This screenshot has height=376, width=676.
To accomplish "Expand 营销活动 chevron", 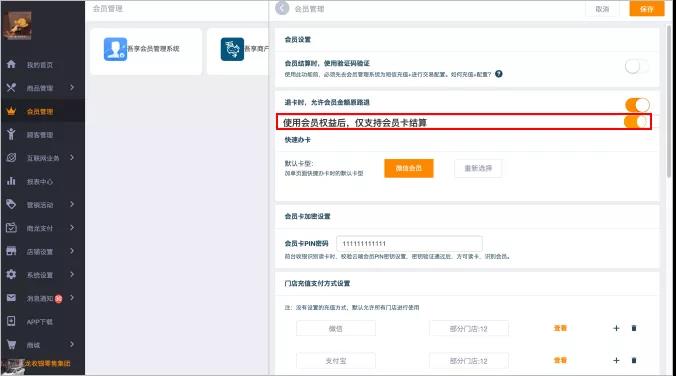I will [72, 204].
